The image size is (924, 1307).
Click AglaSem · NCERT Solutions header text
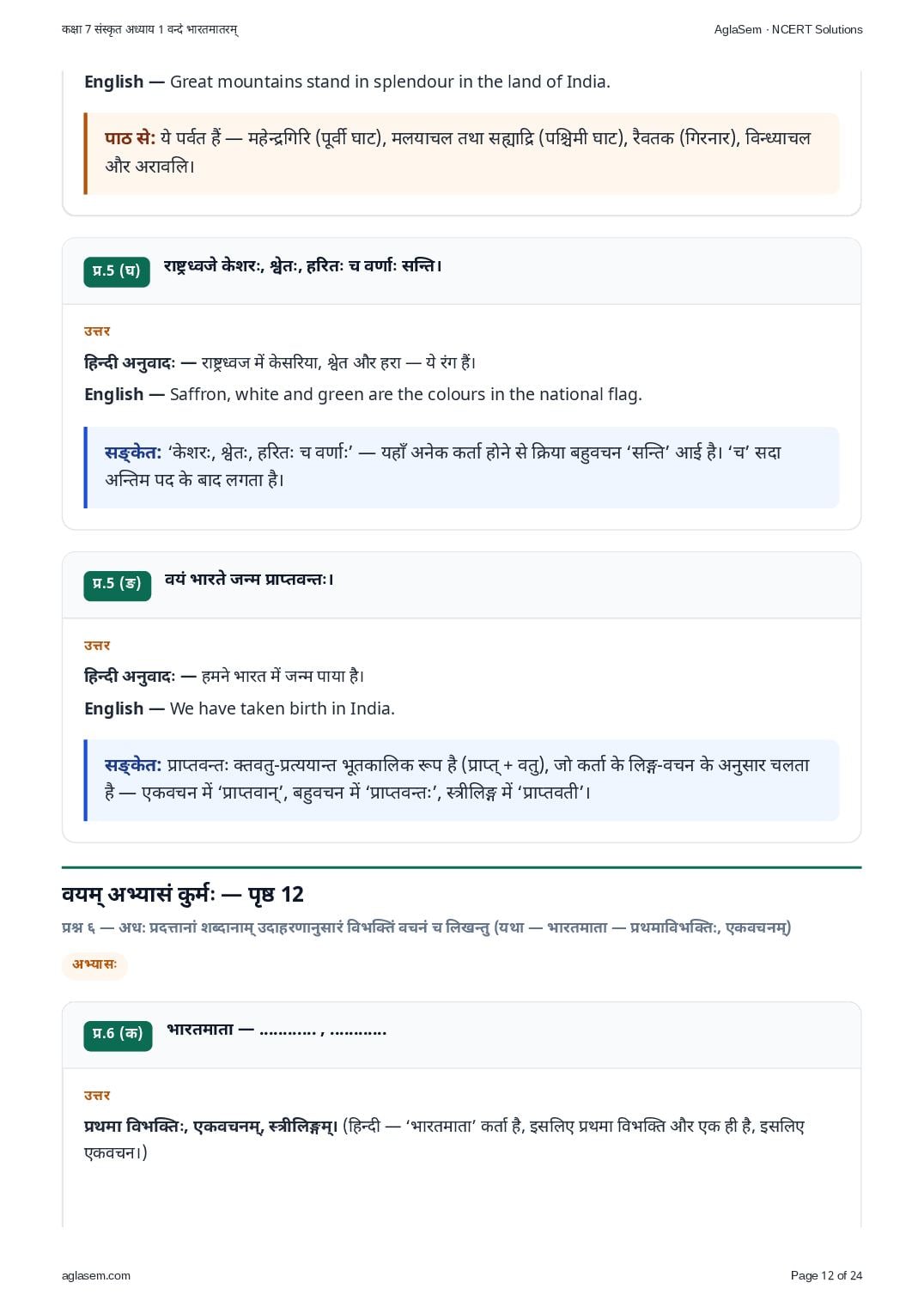pyautogui.click(x=787, y=29)
